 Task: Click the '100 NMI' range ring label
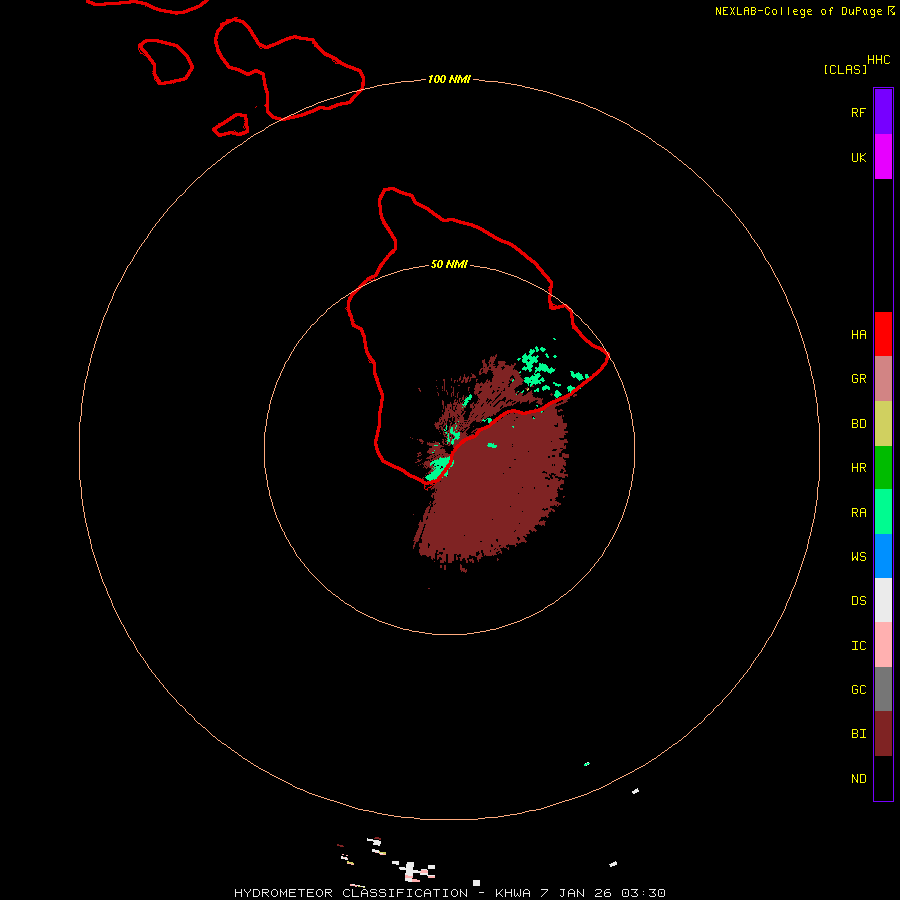[449, 79]
